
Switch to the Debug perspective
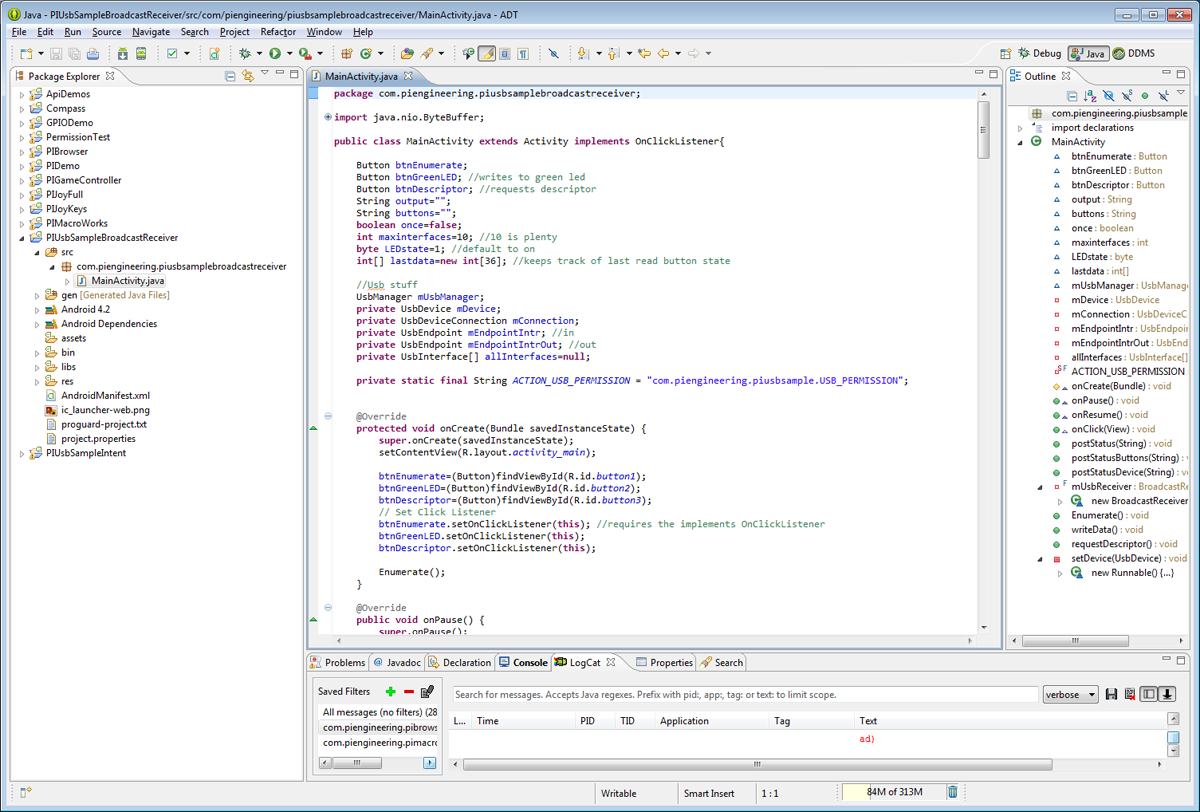click(x=1039, y=54)
